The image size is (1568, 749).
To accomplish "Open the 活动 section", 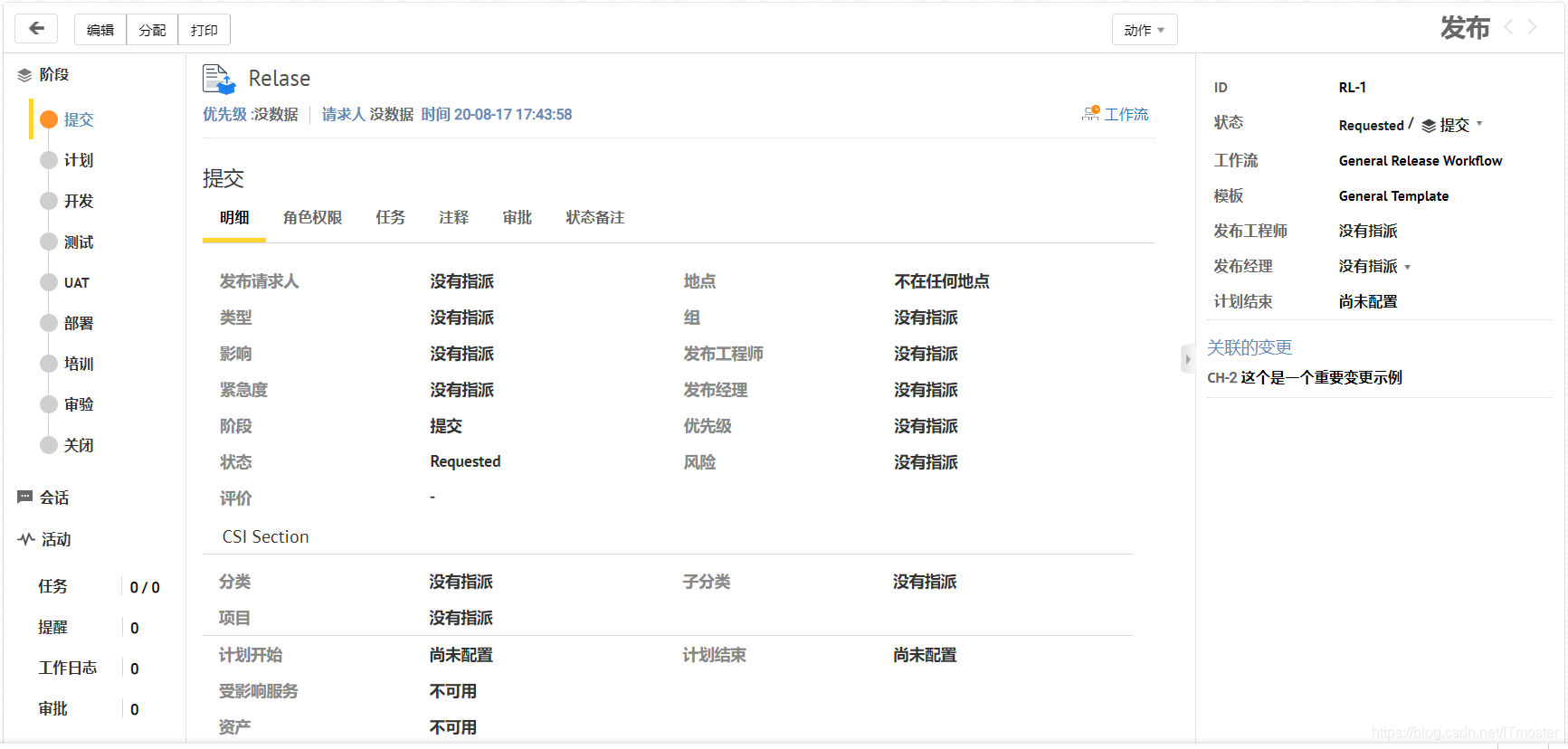I will click(x=56, y=539).
